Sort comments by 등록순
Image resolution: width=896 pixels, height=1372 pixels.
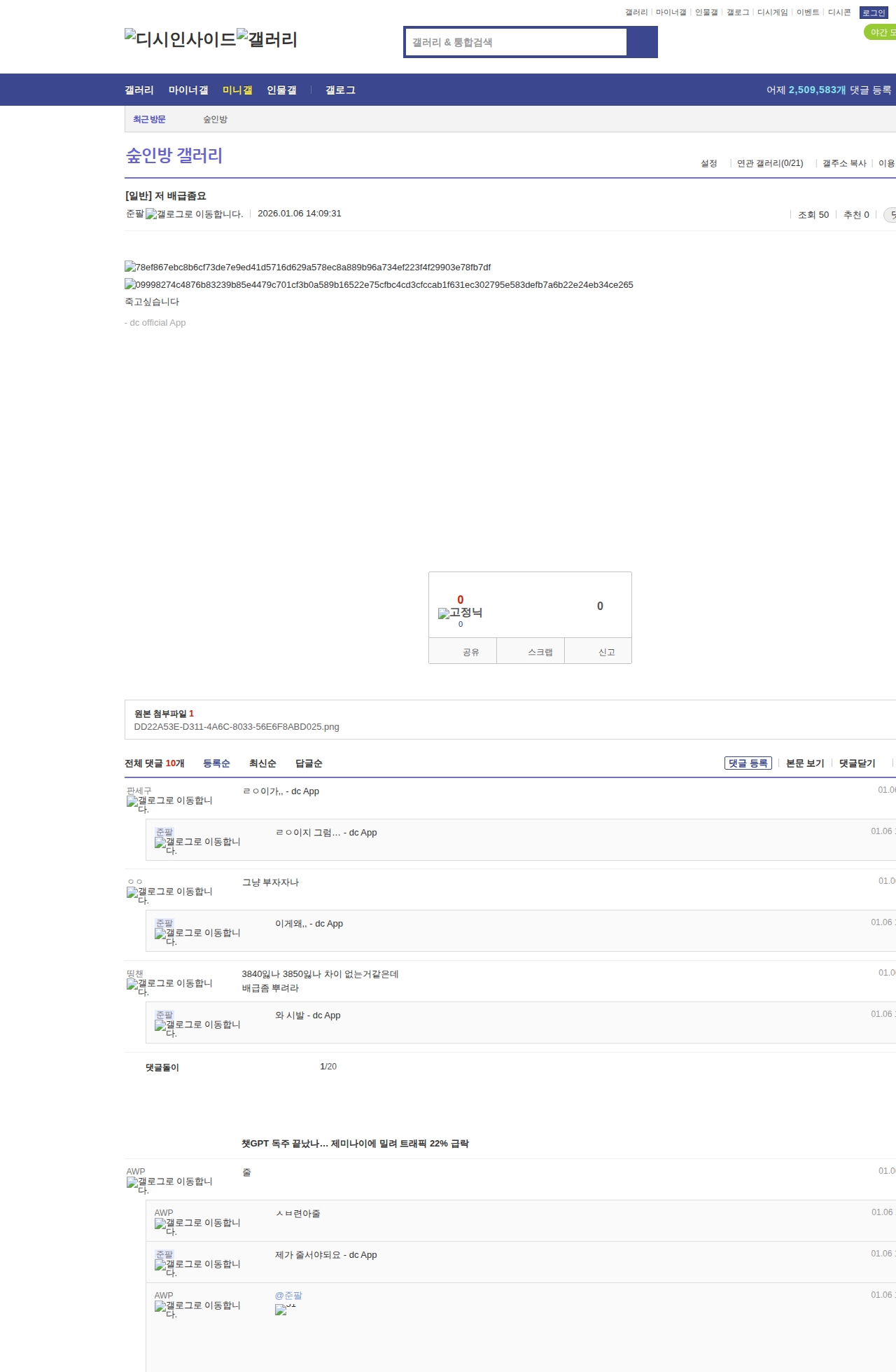(216, 763)
